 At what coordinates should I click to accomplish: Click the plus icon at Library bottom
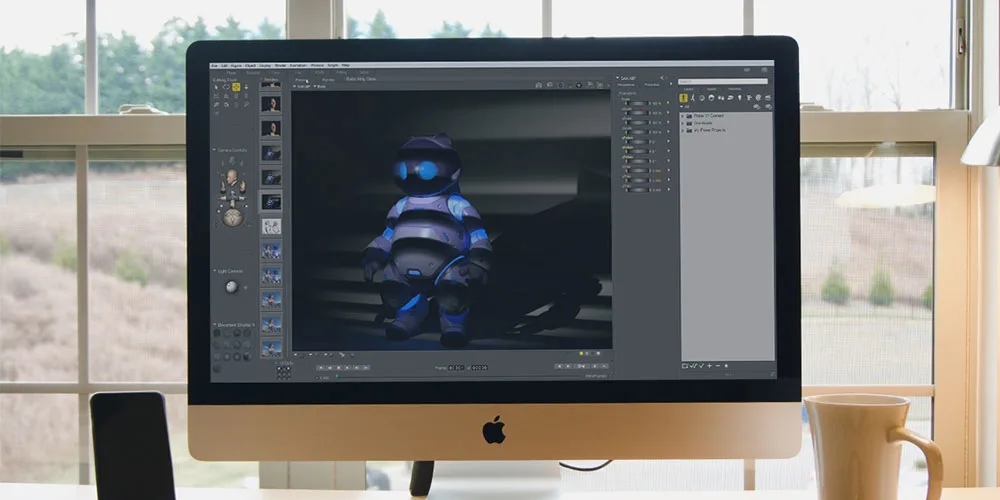click(709, 366)
